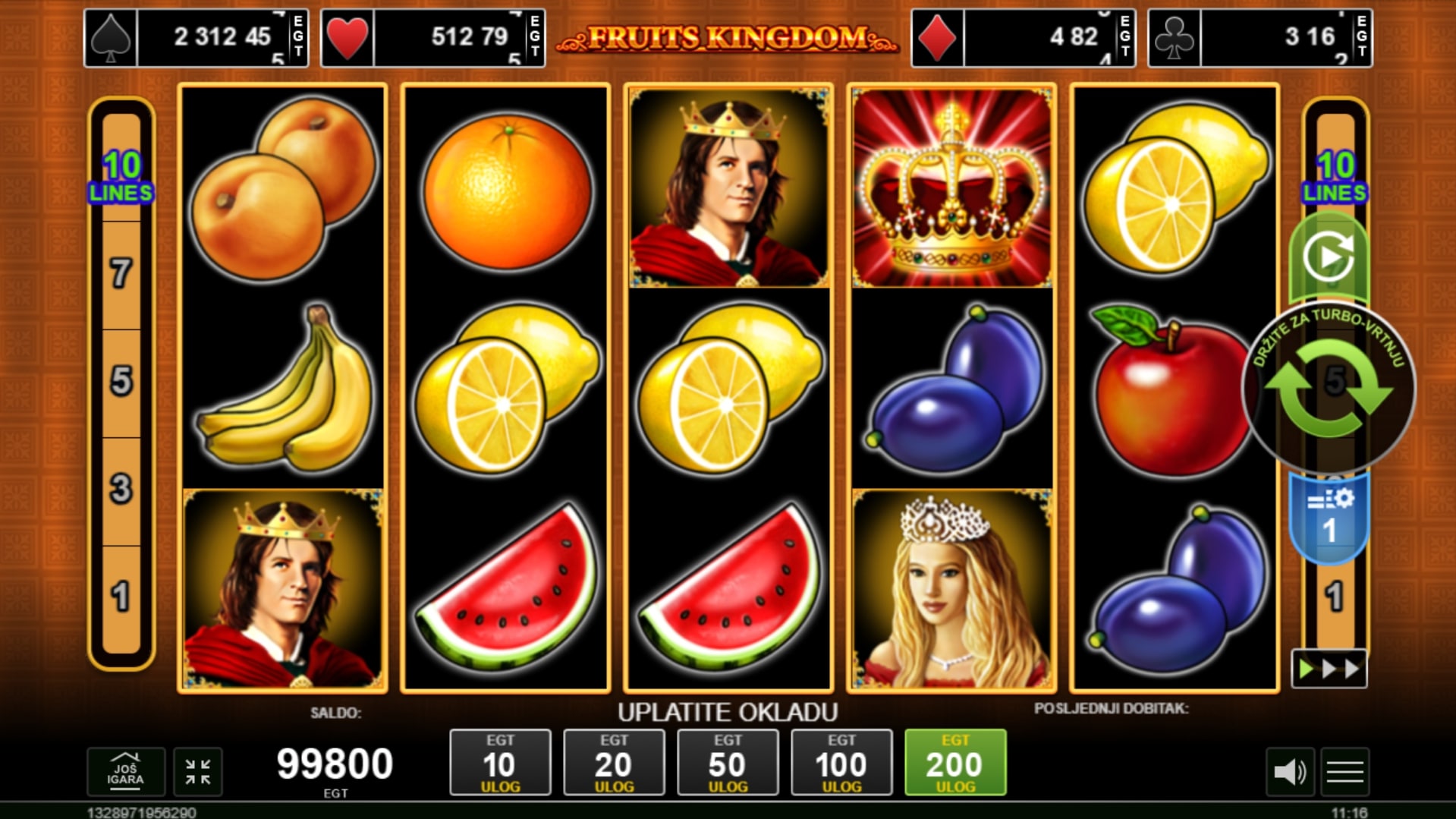Select the 10 Ulog bet
The width and height of the screenshot is (1456, 819).
point(500,762)
